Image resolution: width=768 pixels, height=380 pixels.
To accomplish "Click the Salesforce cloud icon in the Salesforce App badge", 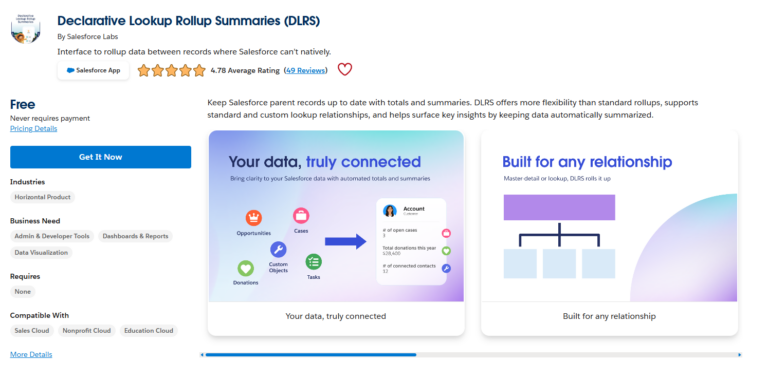I will (71, 71).
